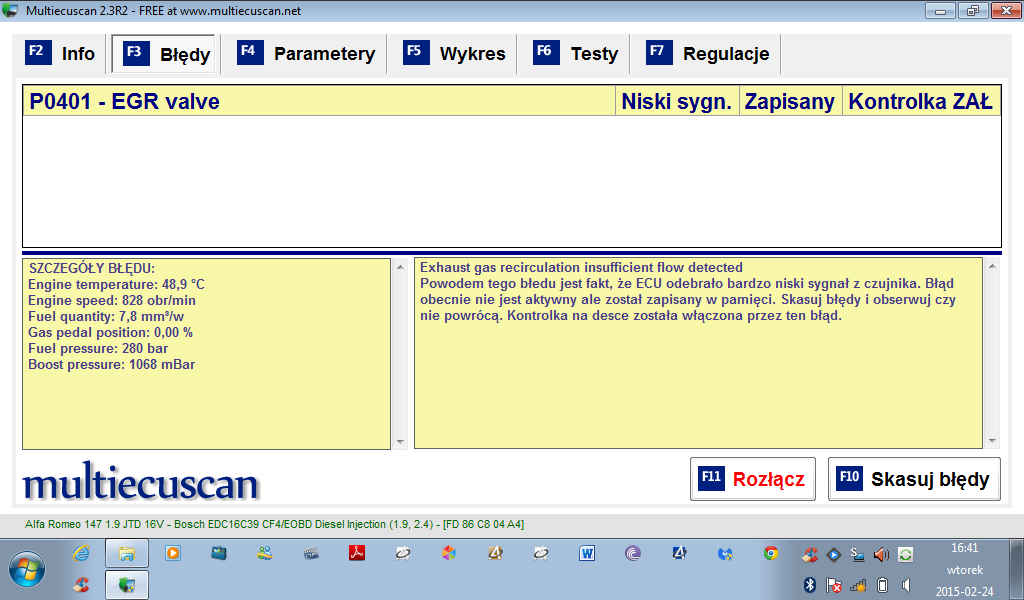Click the Boost pressure: 1068 mBar line

tap(112, 364)
